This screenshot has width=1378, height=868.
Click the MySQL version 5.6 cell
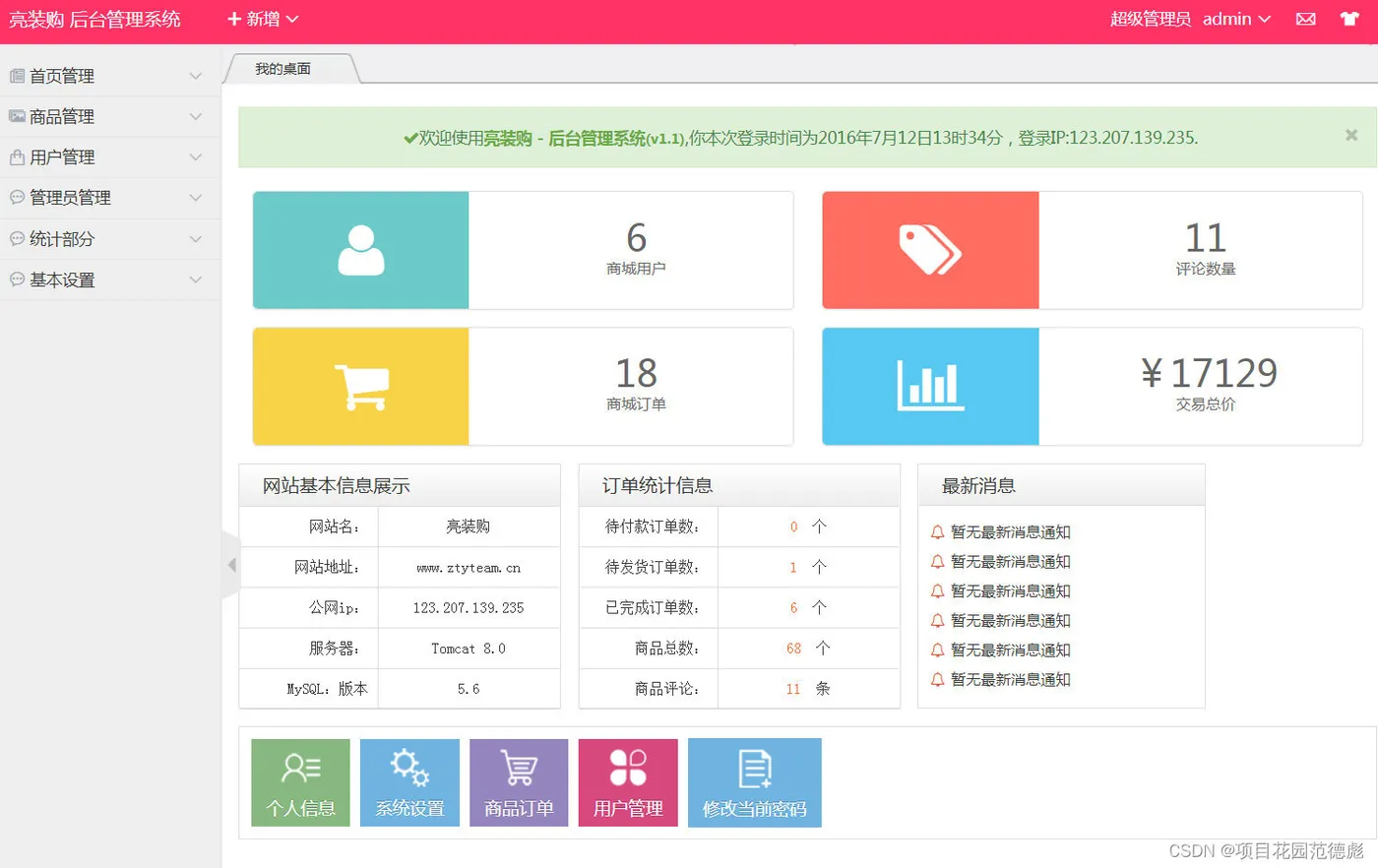[x=469, y=689]
